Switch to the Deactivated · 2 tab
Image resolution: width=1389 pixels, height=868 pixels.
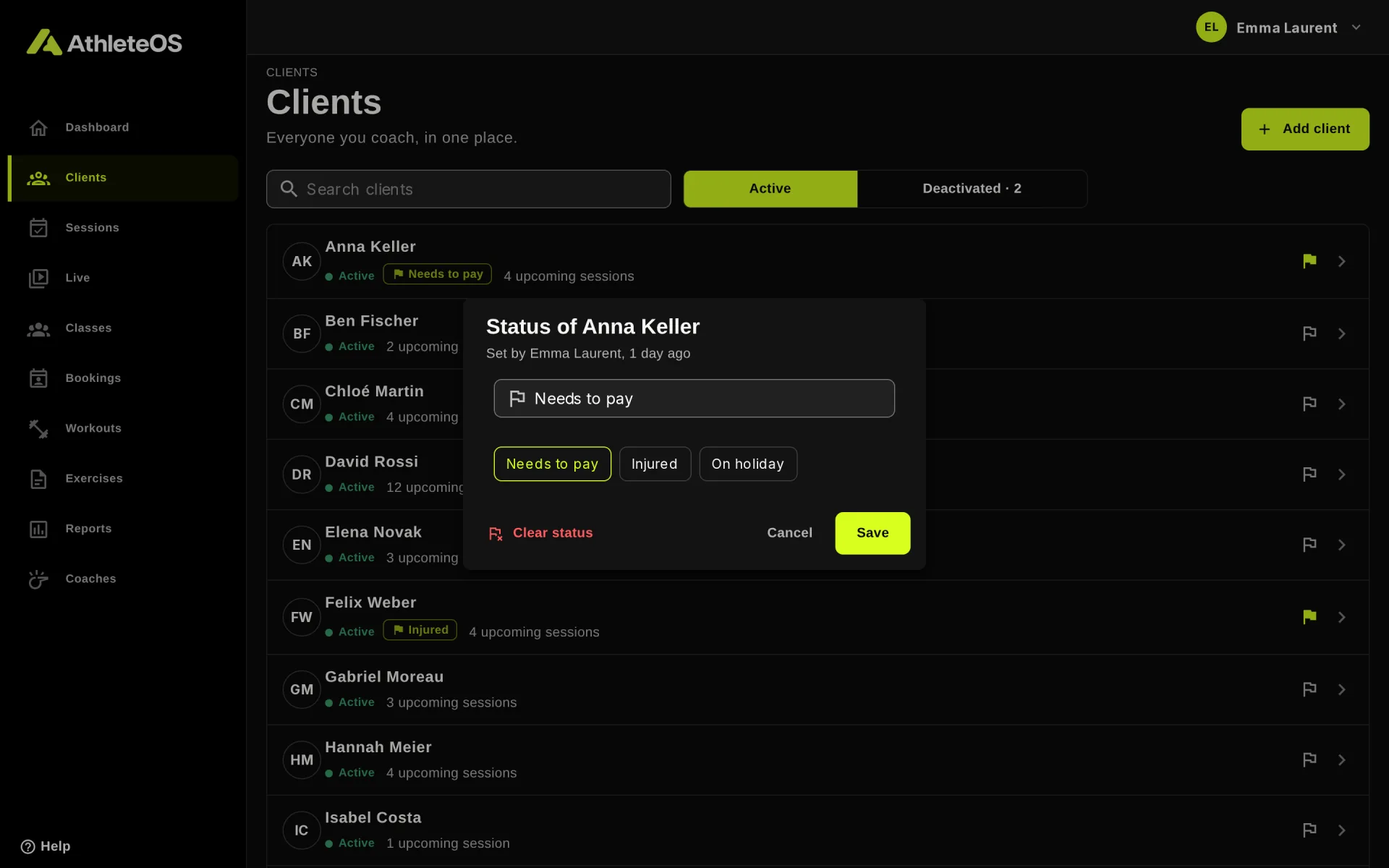pos(972,189)
